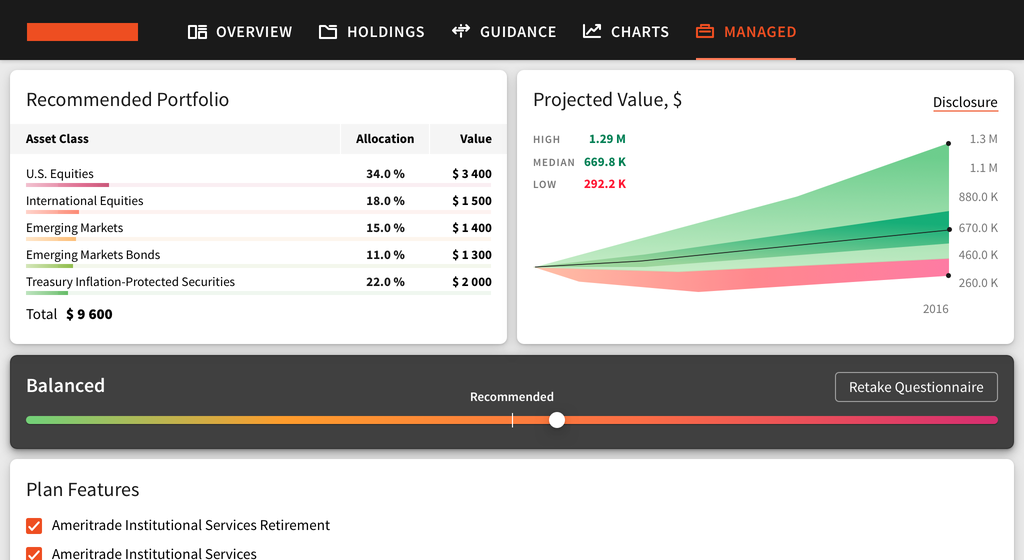Click the Charts line-graph icon

point(592,31)
